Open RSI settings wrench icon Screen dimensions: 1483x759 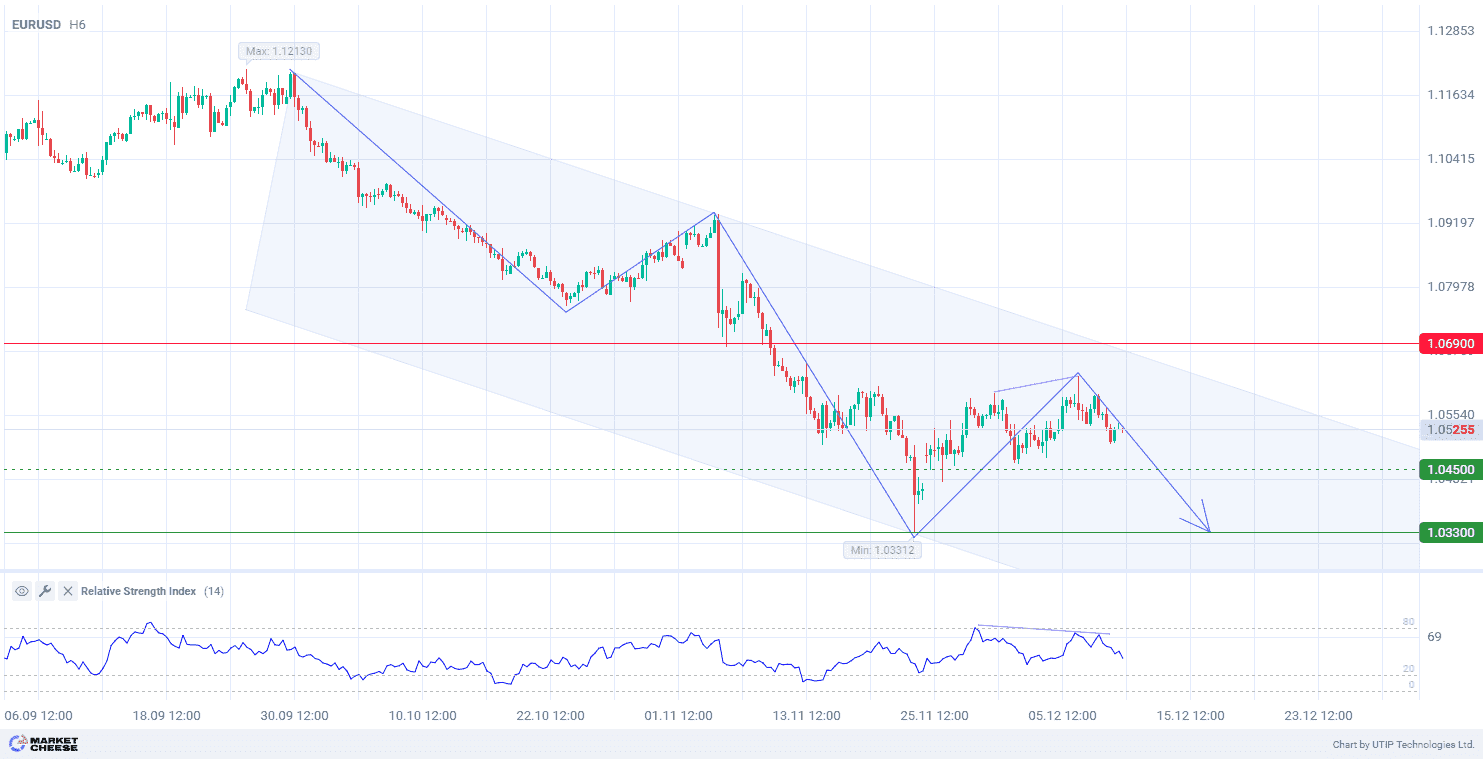45,591
